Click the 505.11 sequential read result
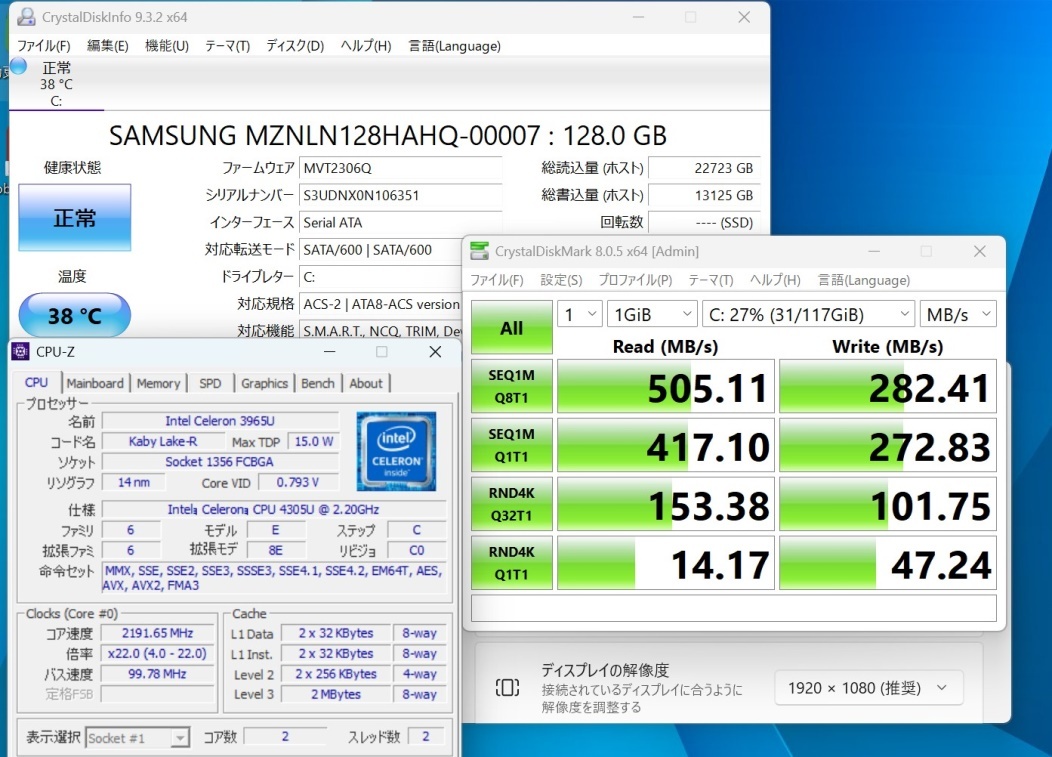 (666, 387)
